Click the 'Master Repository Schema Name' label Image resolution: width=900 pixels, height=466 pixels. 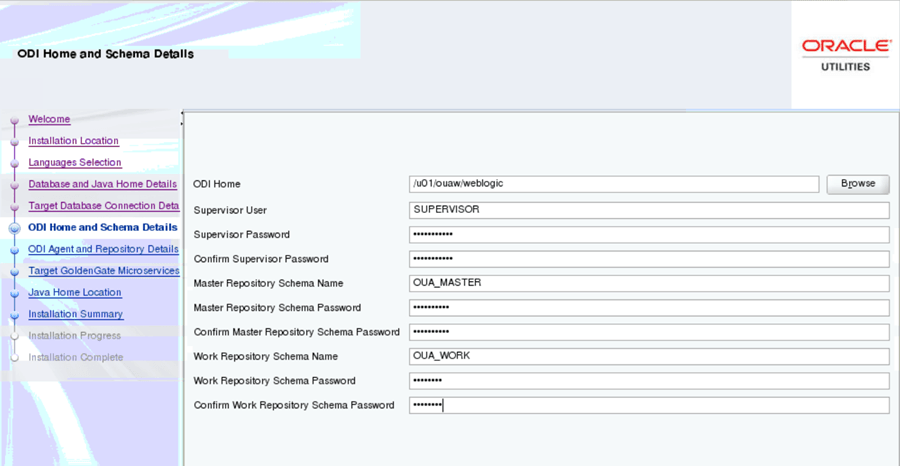coord(268,283)
